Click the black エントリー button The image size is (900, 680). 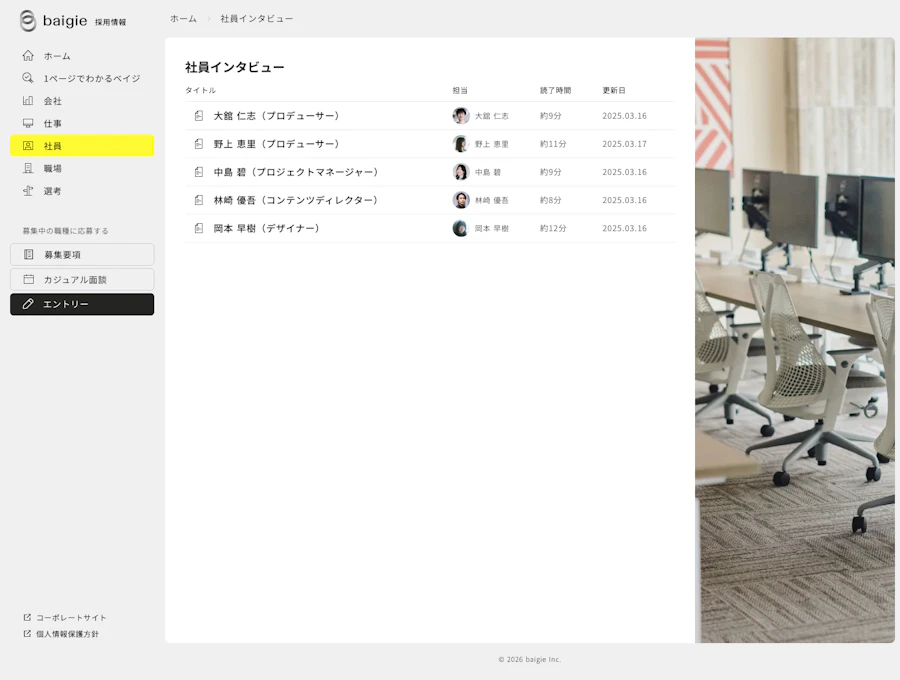82,304
